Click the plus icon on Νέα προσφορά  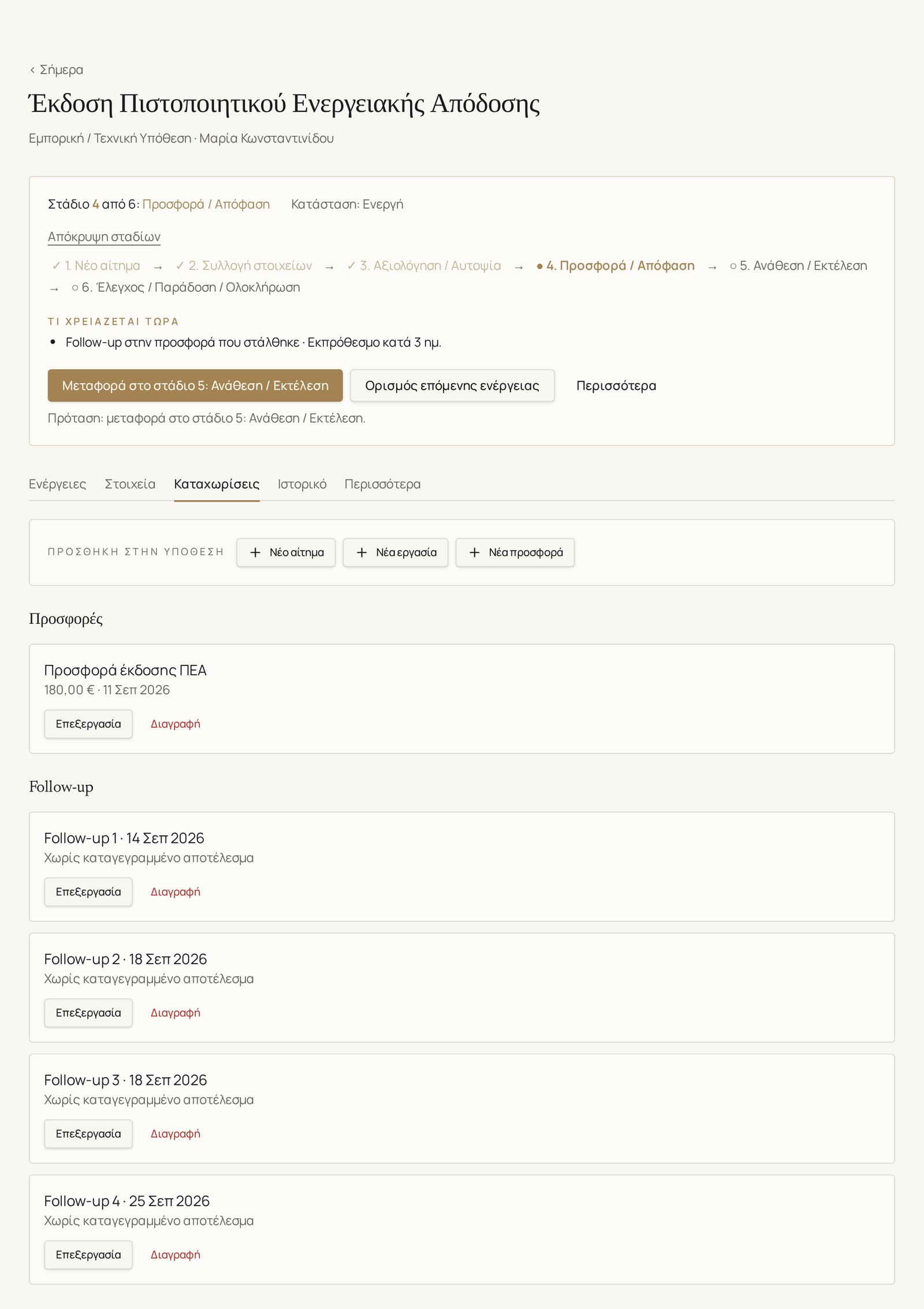pos(475,552)
